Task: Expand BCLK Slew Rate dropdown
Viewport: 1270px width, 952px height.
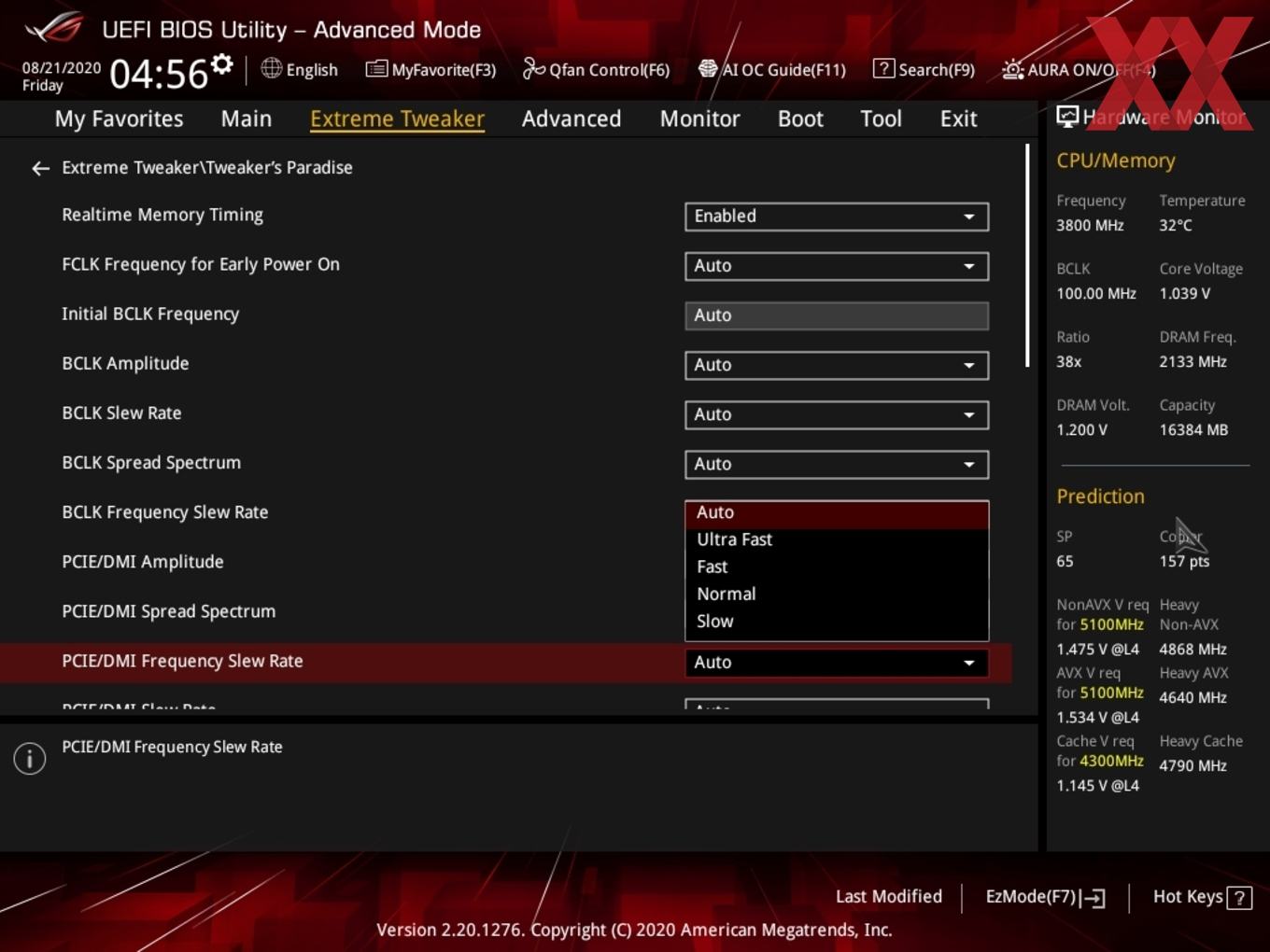Action: [x=837, y=414]
